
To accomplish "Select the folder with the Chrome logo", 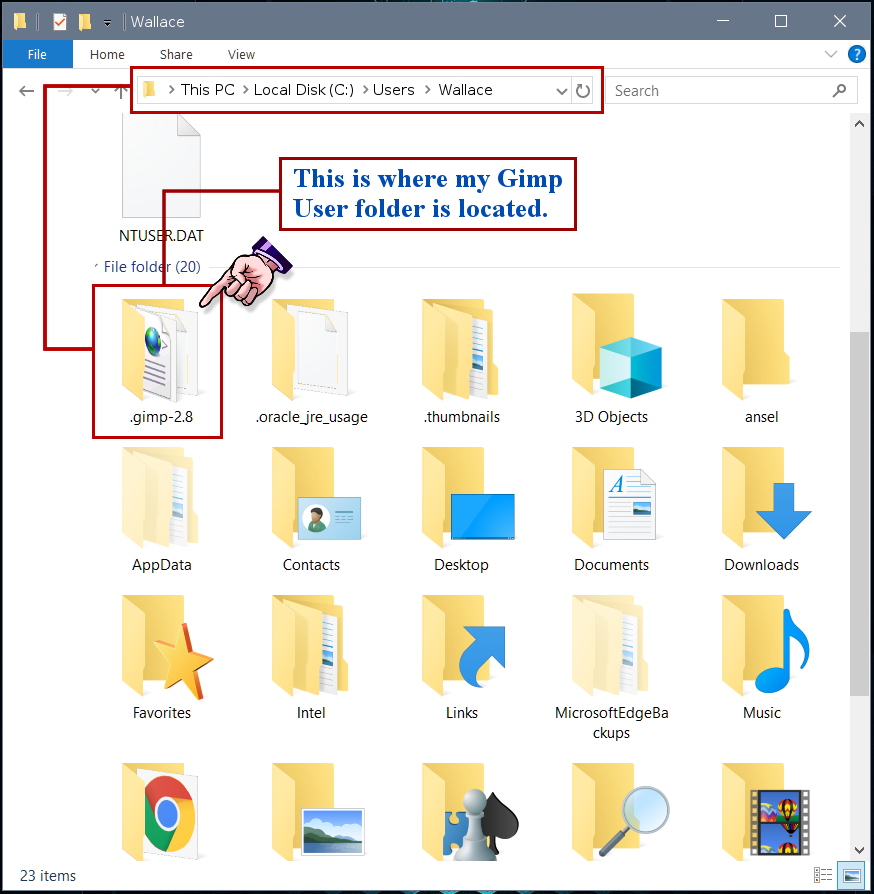I will click(161, 812).
